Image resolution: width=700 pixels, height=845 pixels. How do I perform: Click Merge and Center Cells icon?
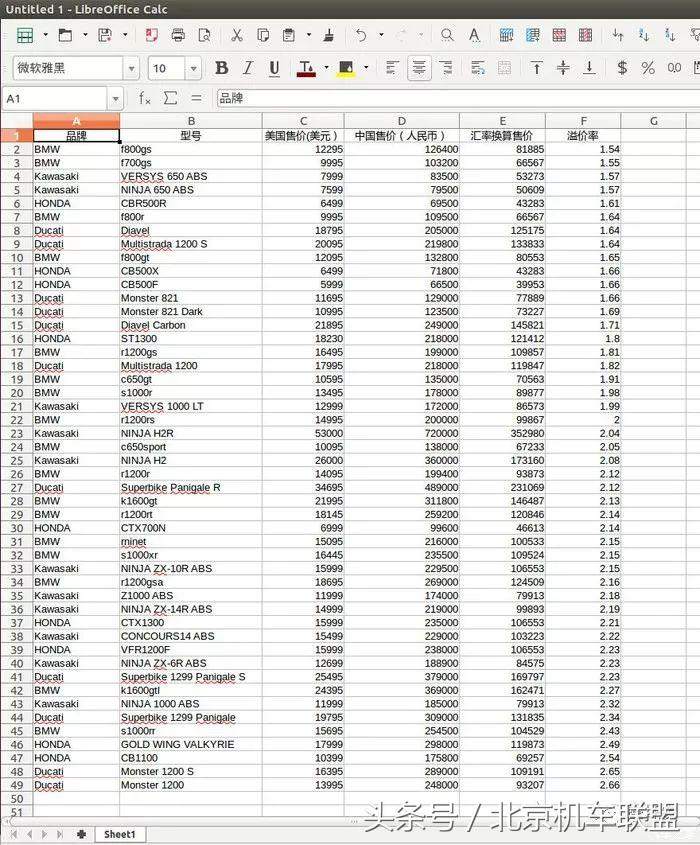(x=504, y=68)
